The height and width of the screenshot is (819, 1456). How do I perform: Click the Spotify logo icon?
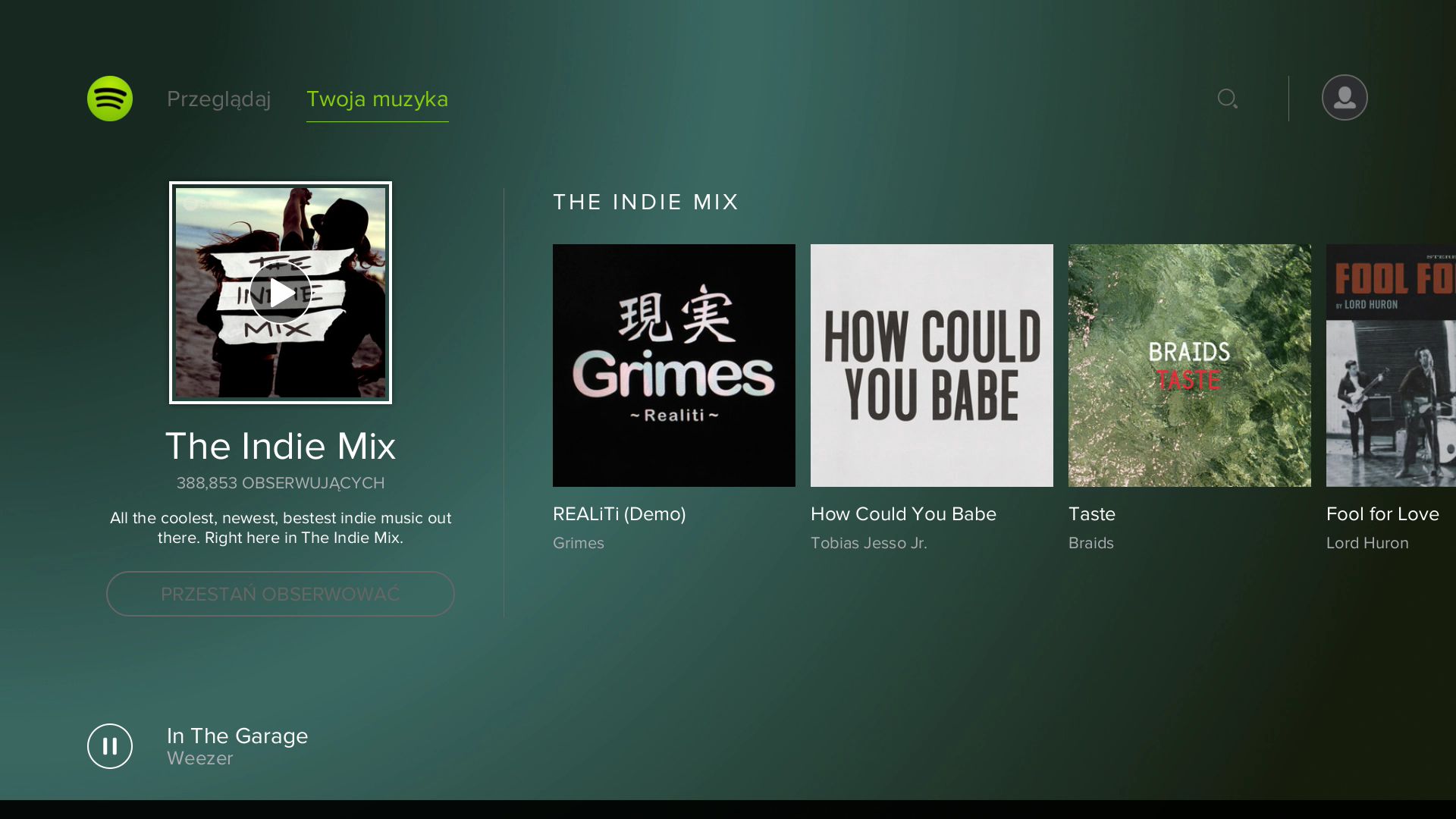[110, 99]
